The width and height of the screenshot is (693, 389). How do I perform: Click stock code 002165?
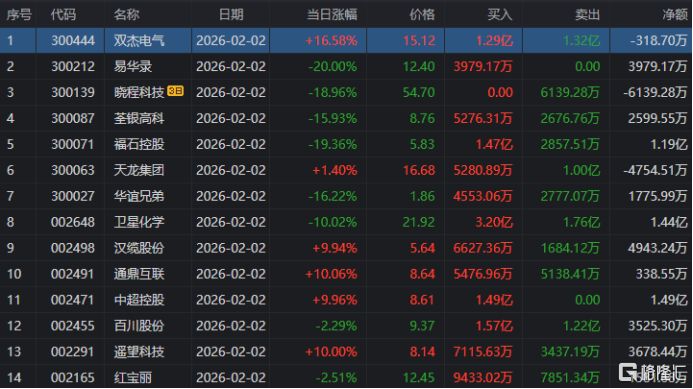[72, 378]
